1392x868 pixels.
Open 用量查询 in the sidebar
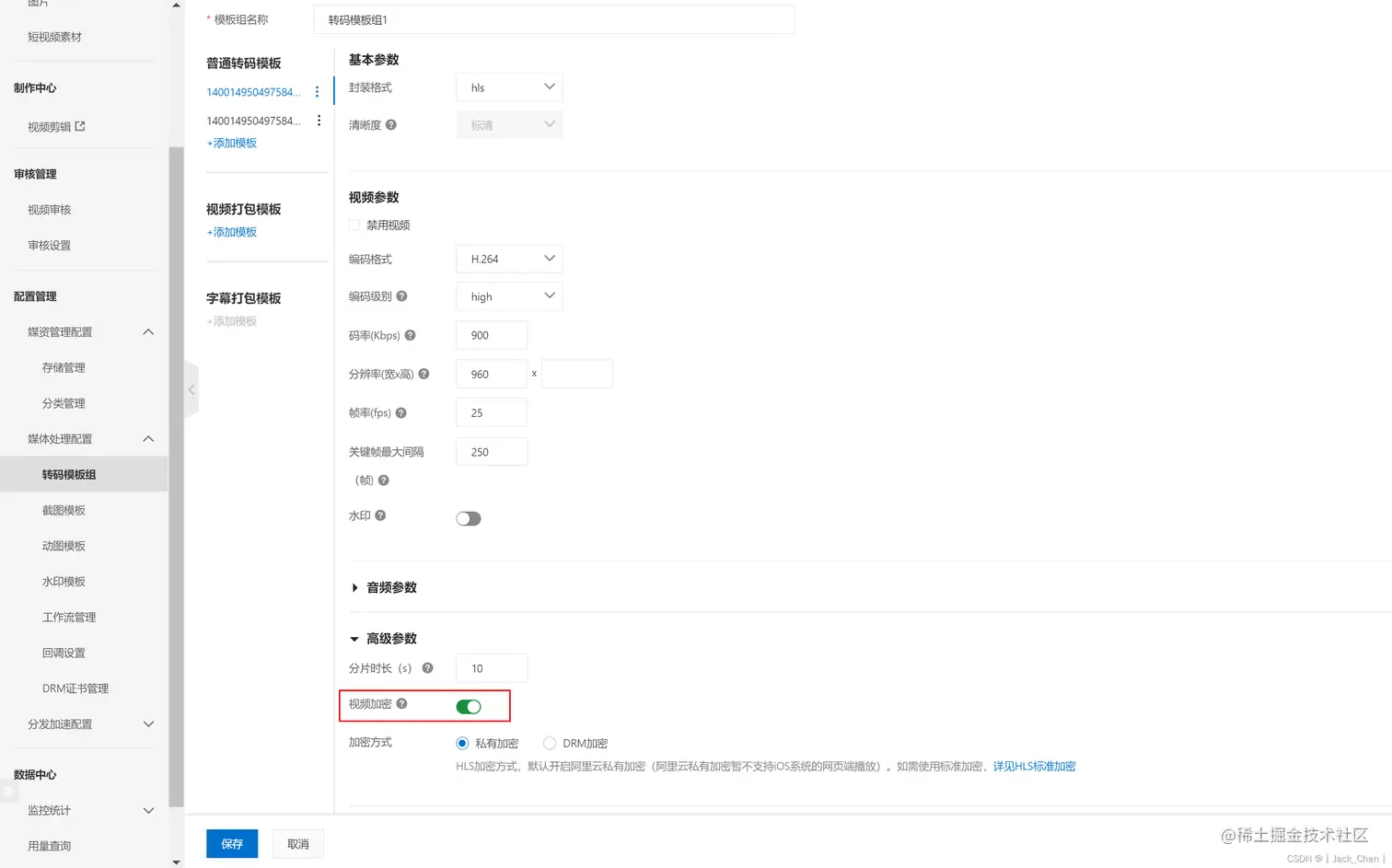click(49, 846)
